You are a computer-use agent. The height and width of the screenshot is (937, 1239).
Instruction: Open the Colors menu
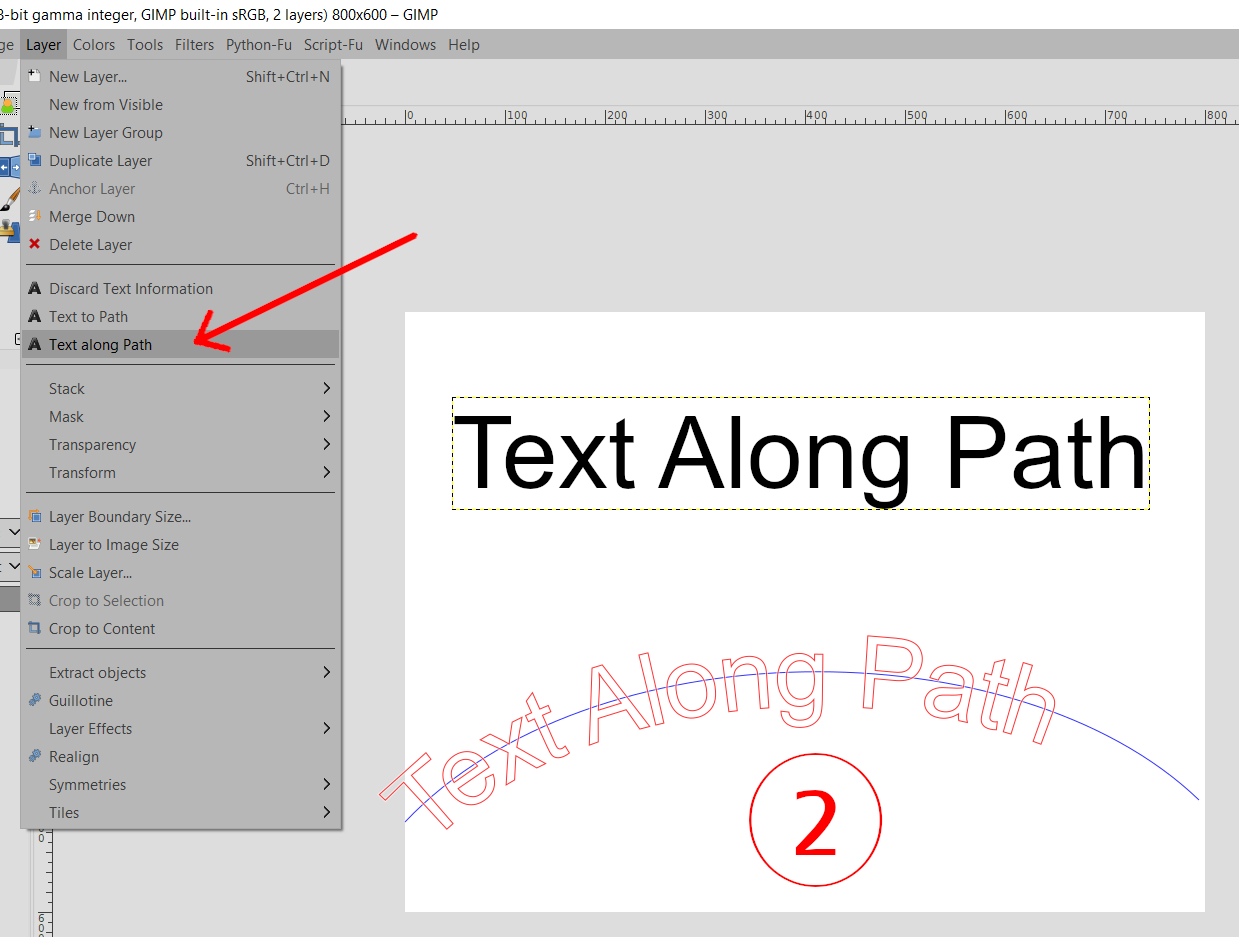[x=93, y=45]
